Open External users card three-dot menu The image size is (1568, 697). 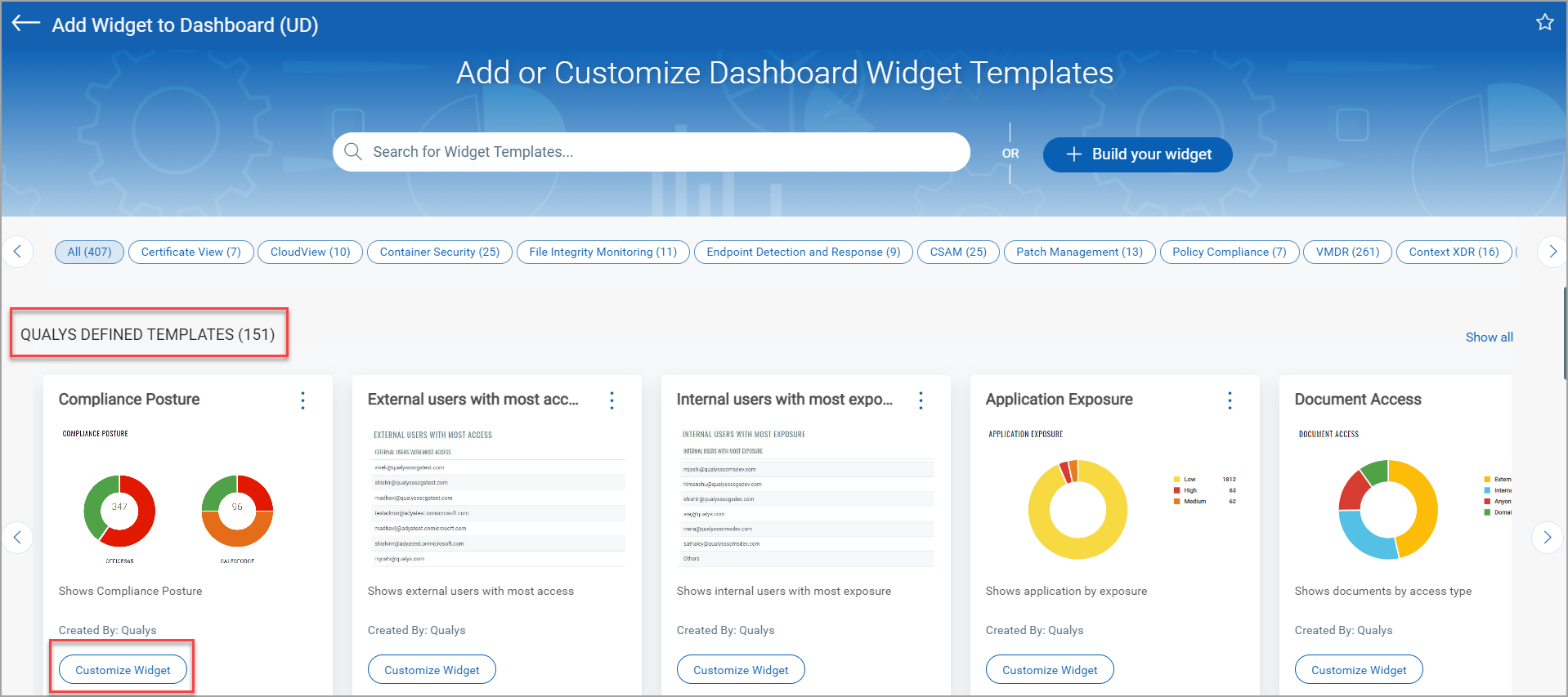coord(612,400)
